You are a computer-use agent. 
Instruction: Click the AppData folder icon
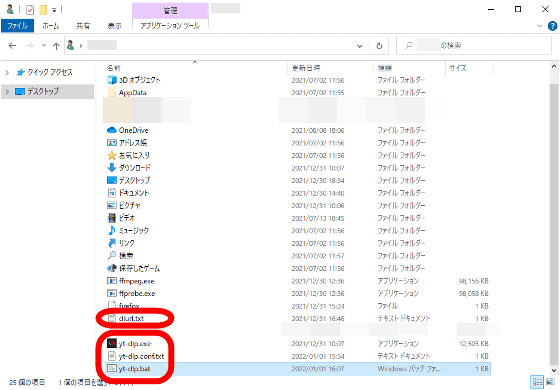click(x=112, y=92)
